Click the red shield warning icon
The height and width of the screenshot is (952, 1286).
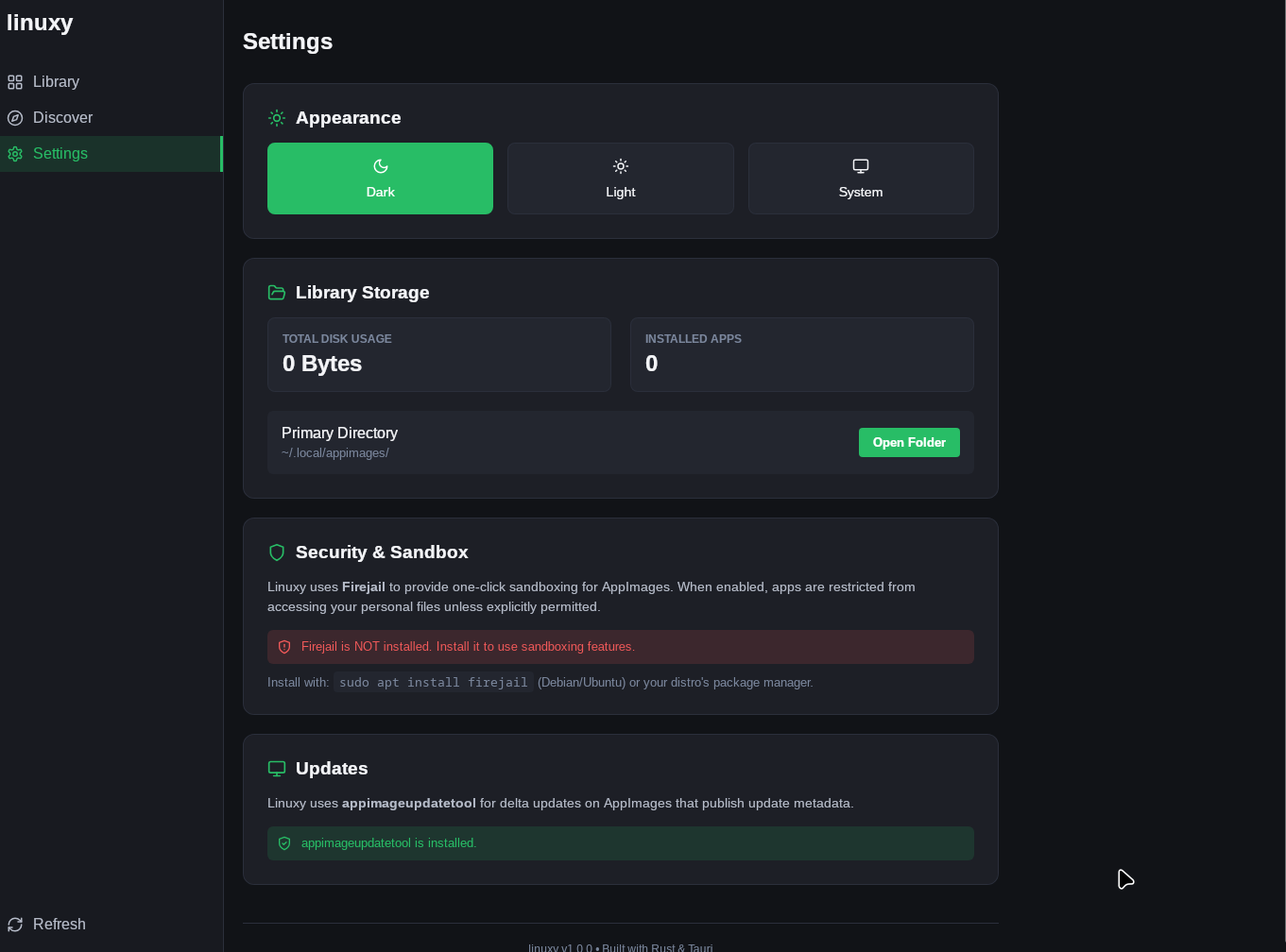point(284,647)
